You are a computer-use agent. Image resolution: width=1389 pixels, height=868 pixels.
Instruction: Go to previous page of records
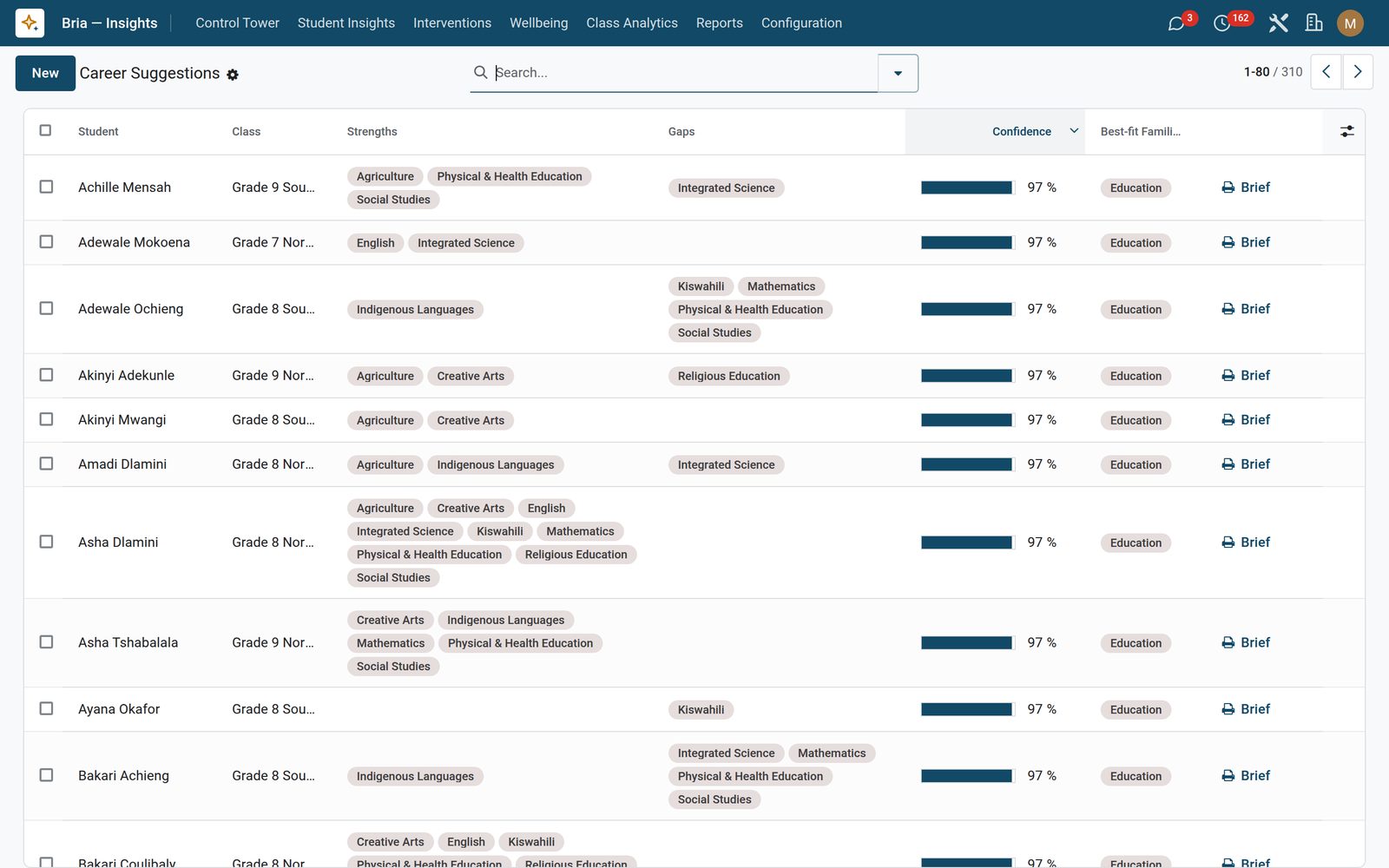click(1326, 72)
